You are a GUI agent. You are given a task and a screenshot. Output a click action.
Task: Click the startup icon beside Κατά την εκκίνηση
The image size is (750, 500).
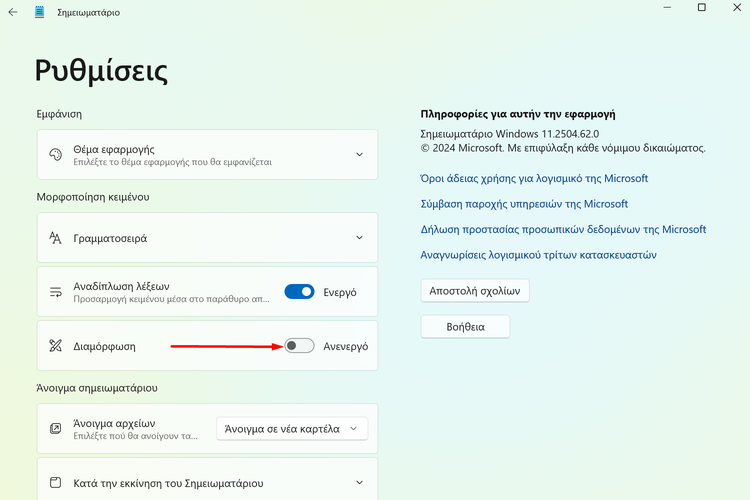55,482
